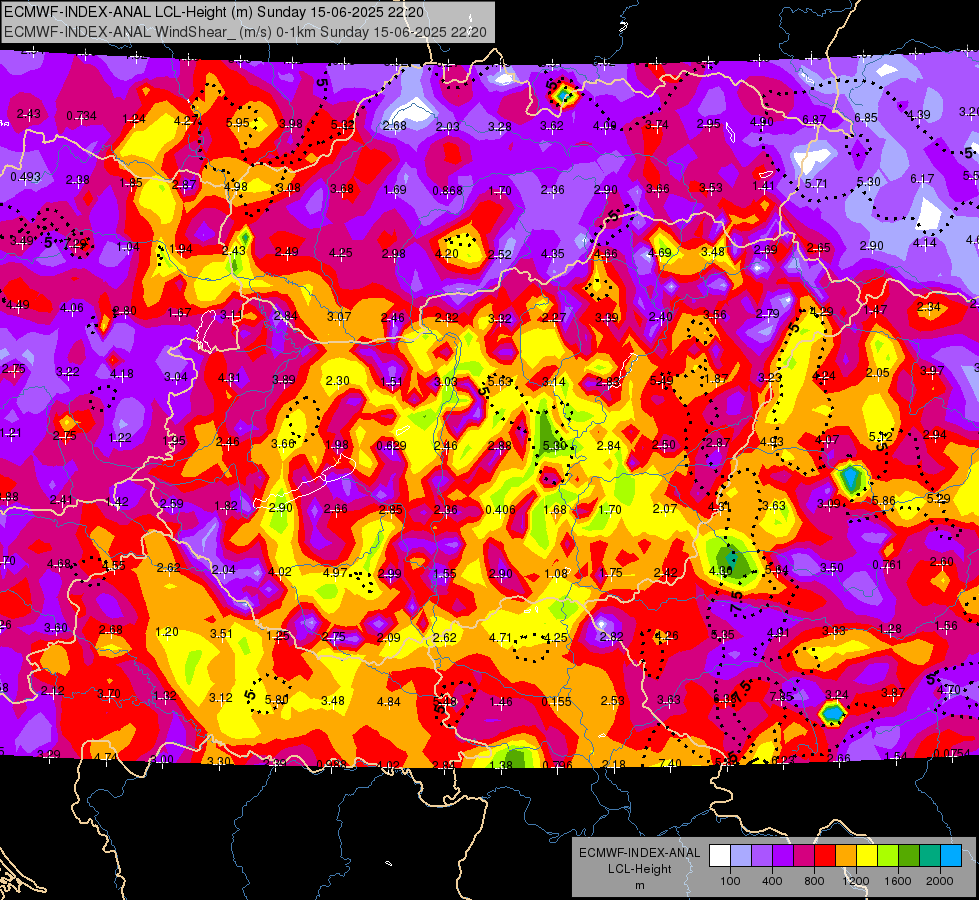This screenshot has height=900, width=979.
Task: Click the wind shear value 0.155
Action: click(556, 701)
